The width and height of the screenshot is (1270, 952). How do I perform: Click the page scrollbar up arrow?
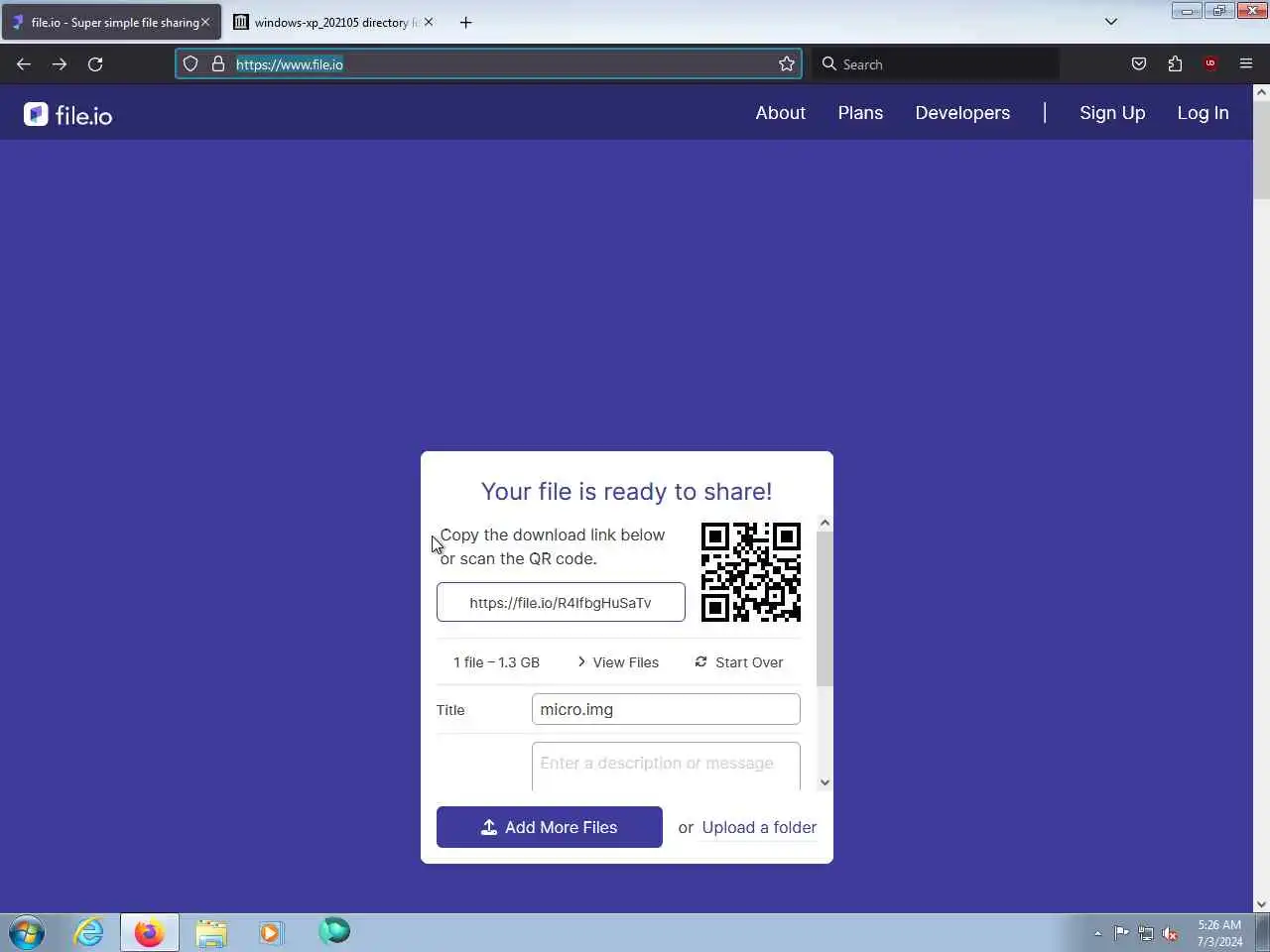click(x=1261, y=92)
